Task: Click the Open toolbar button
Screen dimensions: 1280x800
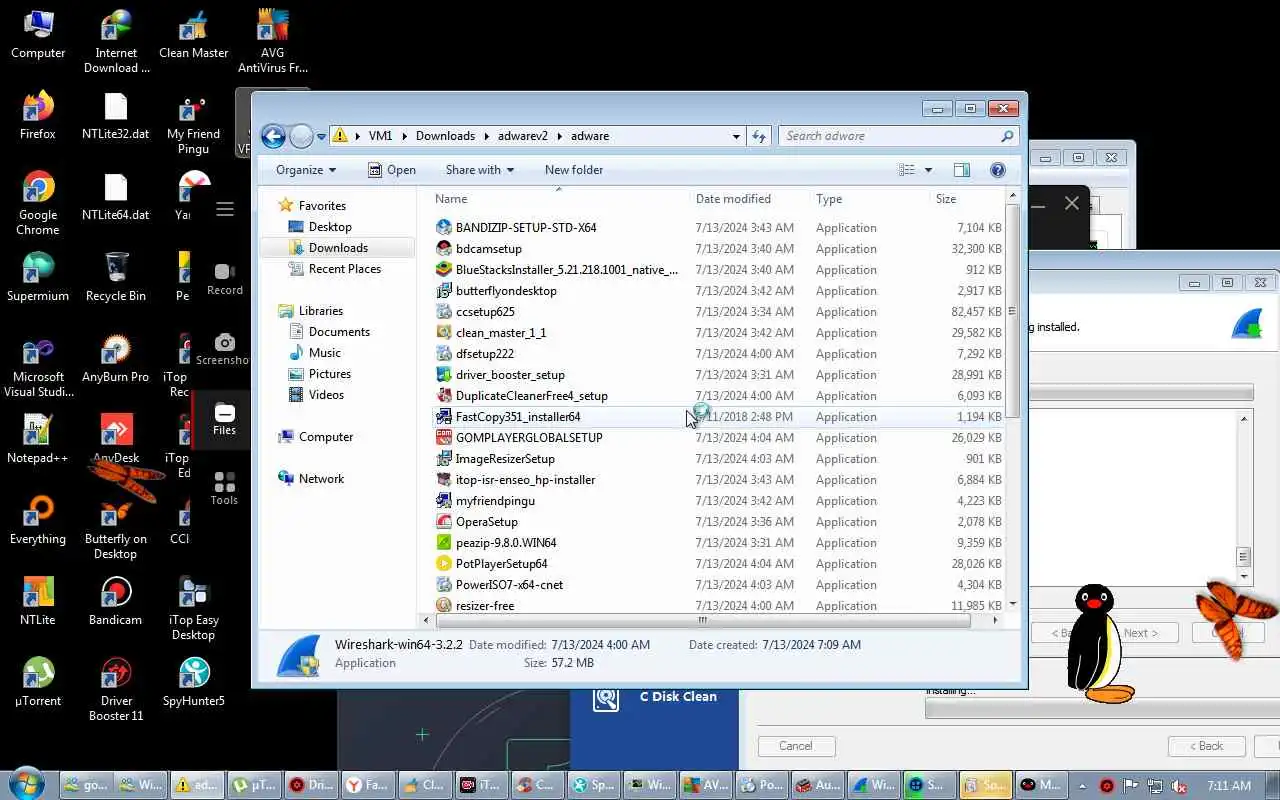Action: [x=392, y=170]
